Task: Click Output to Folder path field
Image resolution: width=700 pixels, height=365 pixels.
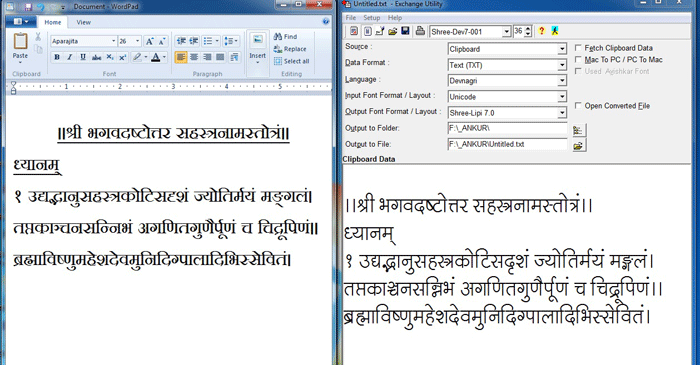Action: [508, 128]
